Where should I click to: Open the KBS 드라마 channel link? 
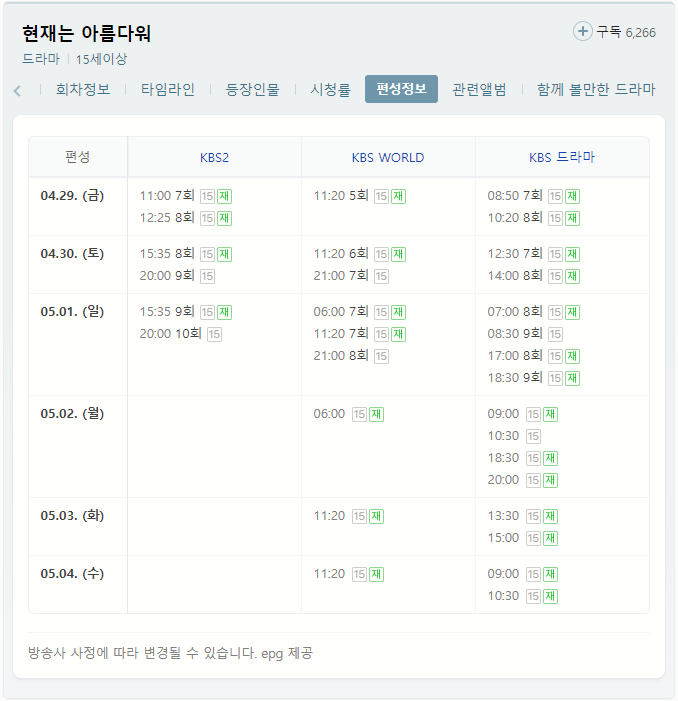[562, 157]
